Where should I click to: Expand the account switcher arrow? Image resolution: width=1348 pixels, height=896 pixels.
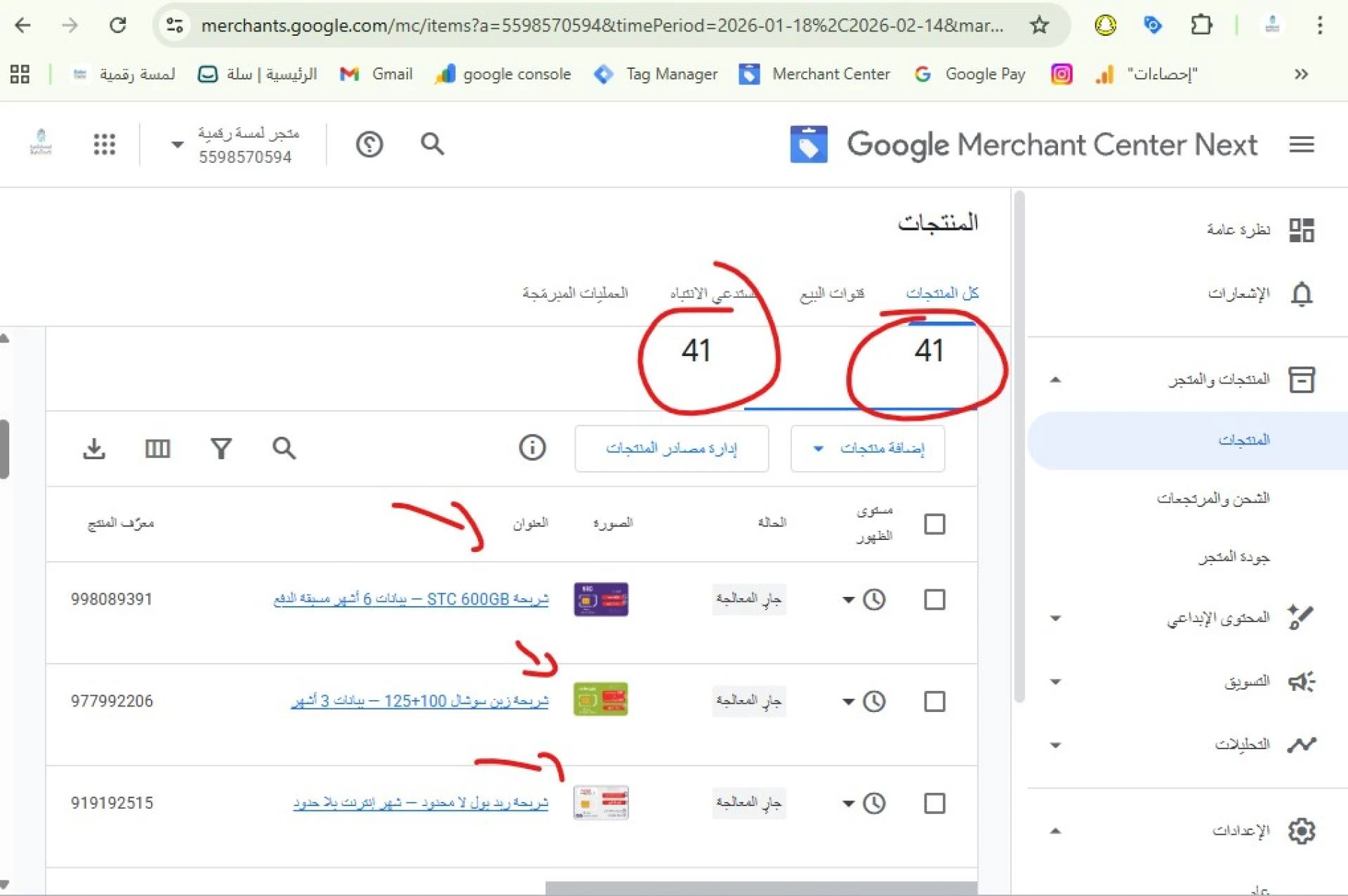[177, 145]
